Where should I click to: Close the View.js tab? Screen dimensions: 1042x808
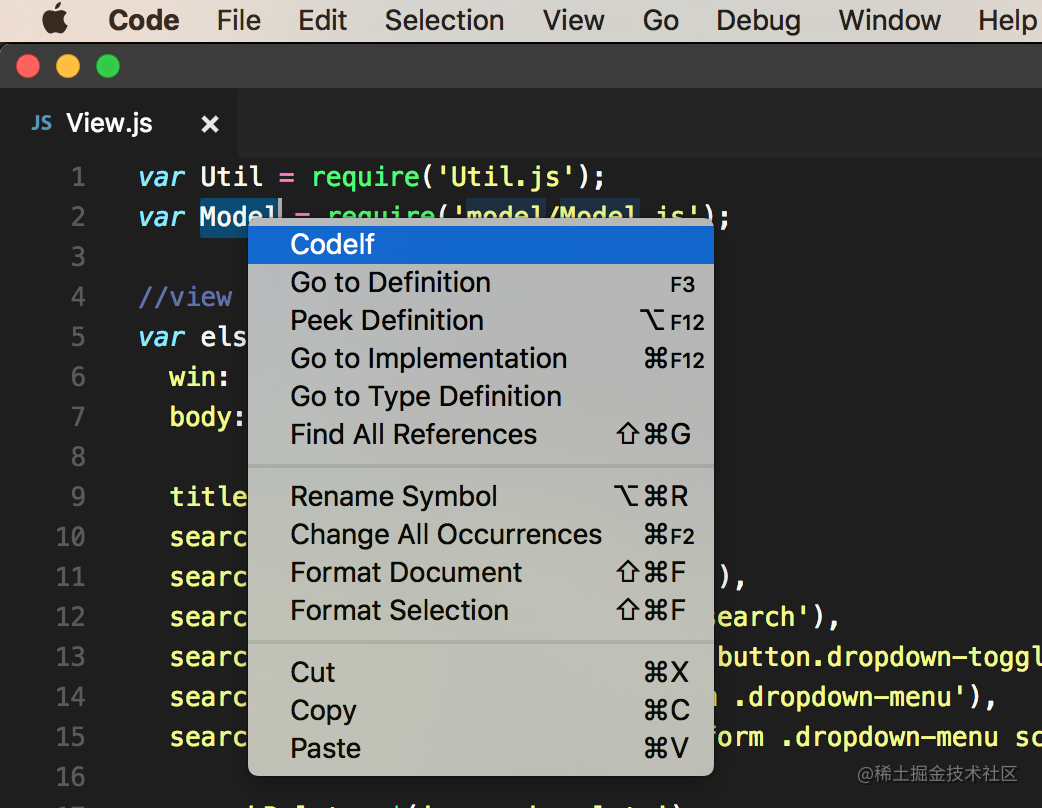coord(210,124)
